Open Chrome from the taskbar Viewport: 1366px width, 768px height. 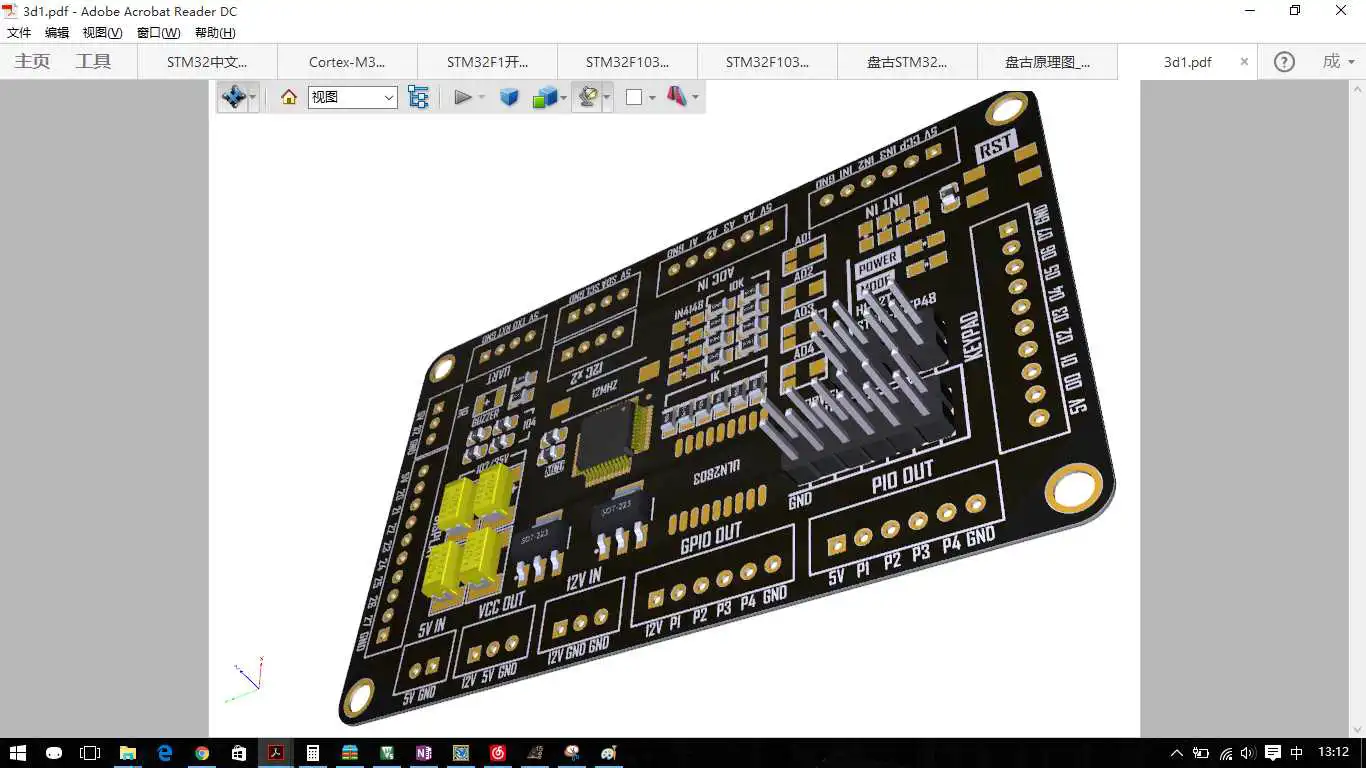202,753
